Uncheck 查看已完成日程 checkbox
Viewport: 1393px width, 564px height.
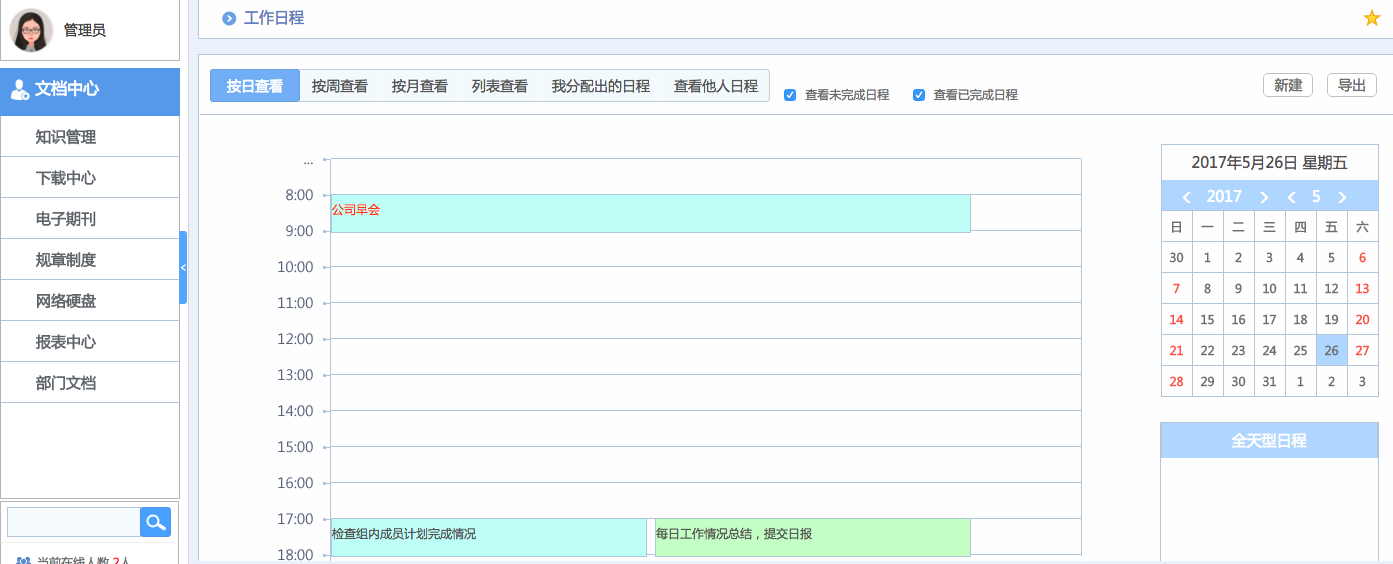[x=918, y=95]
